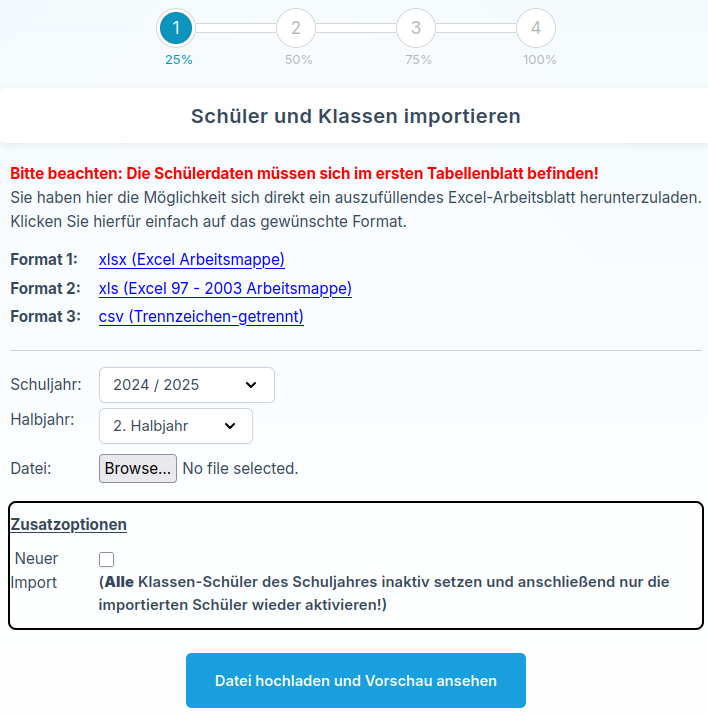Click the Browse... file button
The height and width of the screenshot is (716, 708).
[138, 468]
